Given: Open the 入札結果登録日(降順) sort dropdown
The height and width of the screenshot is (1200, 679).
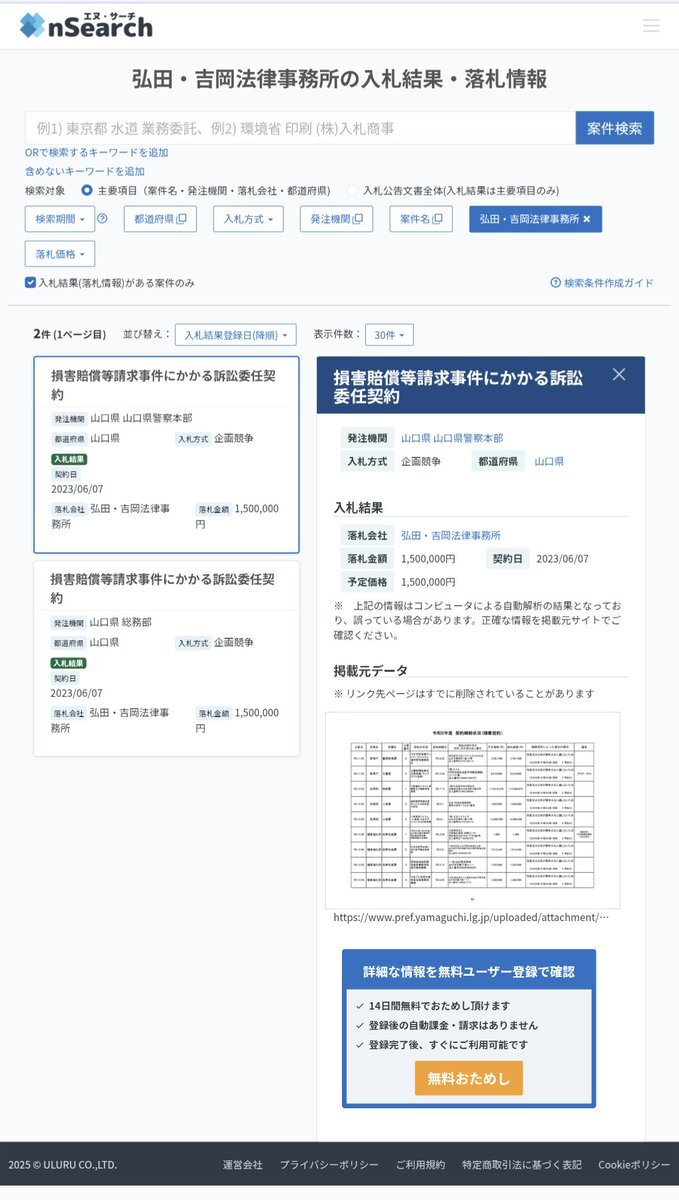Looking at the screenshot, I should tap(236, 336).
